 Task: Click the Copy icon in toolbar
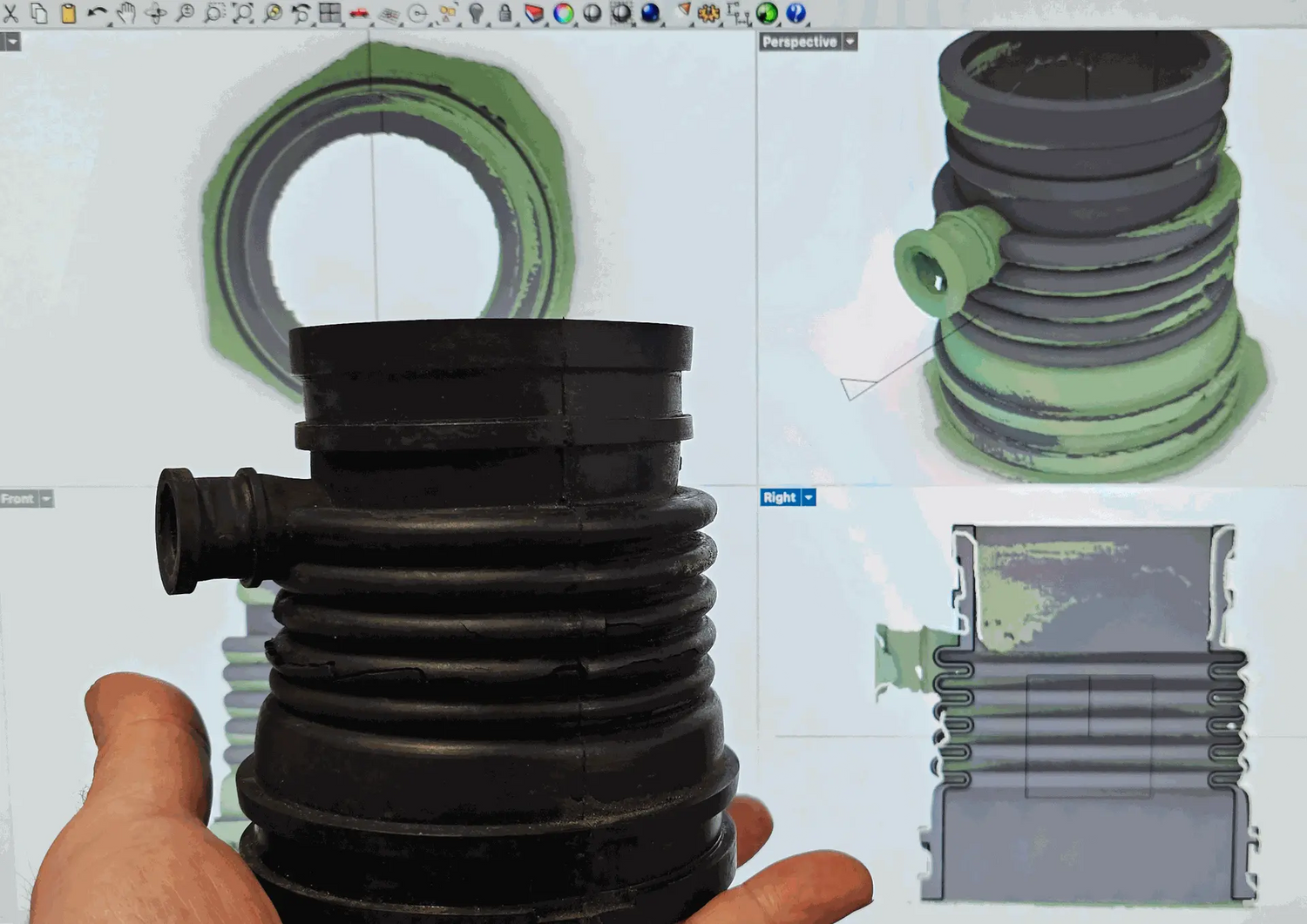(x=39, y=12)
